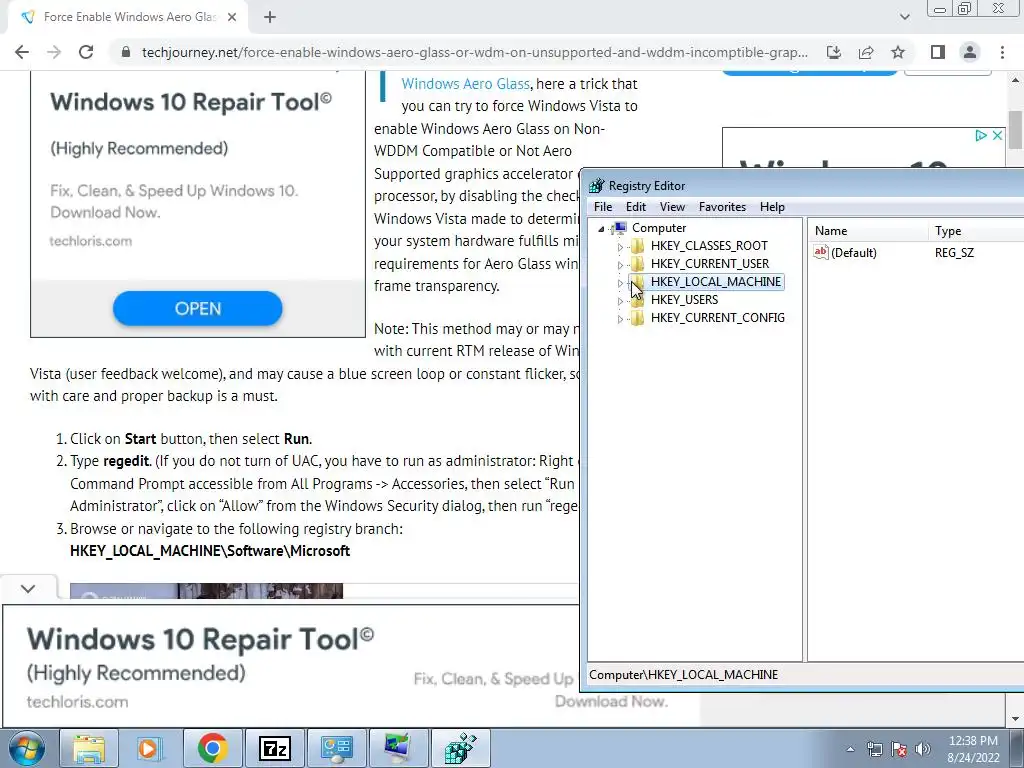Open the File menu in Registry Editor

[603, 207]
